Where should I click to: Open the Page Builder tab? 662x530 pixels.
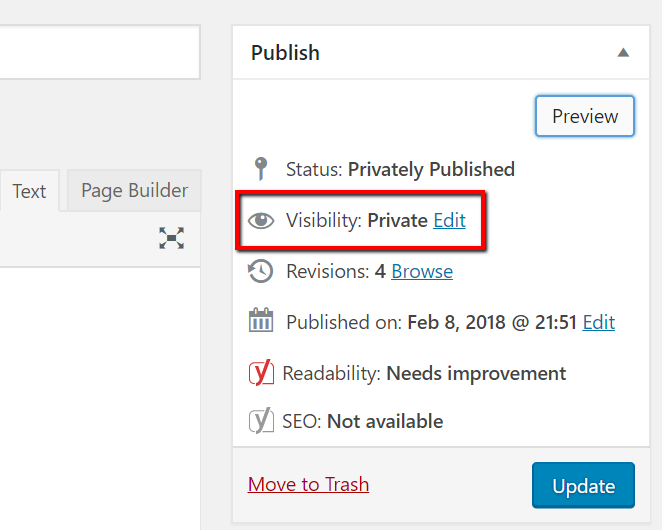click(134, 190)
